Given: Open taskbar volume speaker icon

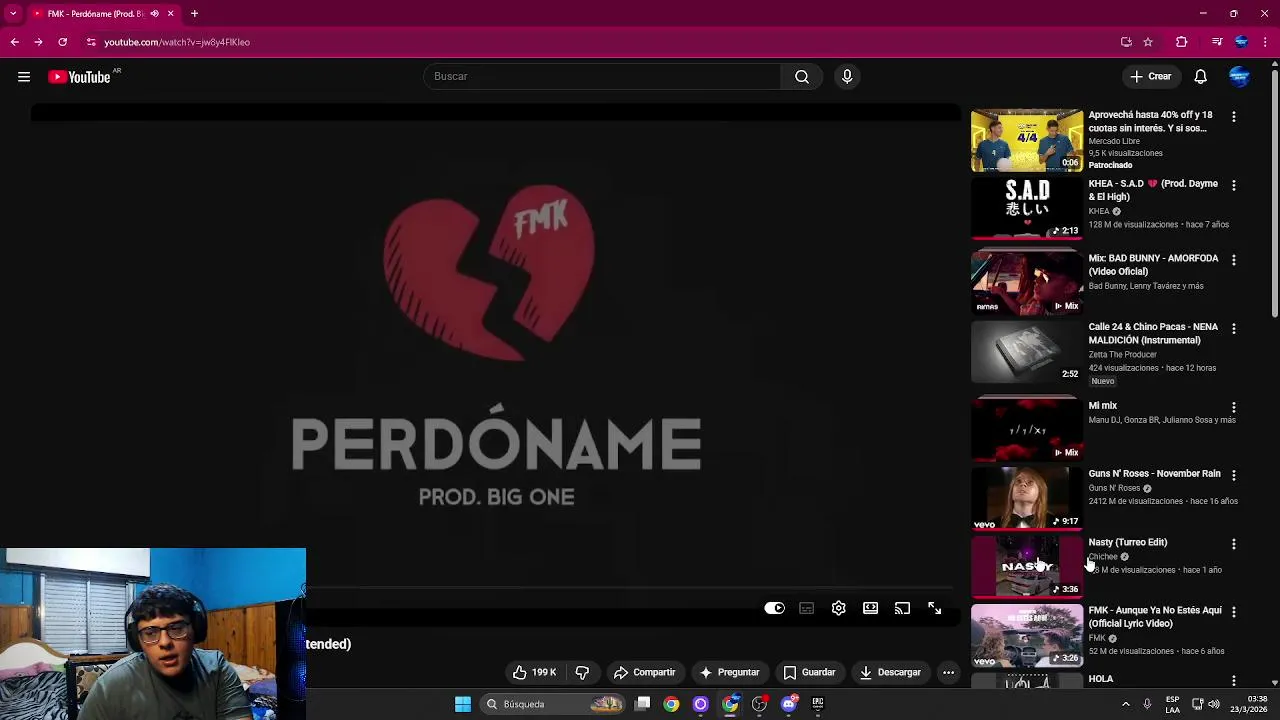Looking at the screenshot, I should coord(1214,704).
